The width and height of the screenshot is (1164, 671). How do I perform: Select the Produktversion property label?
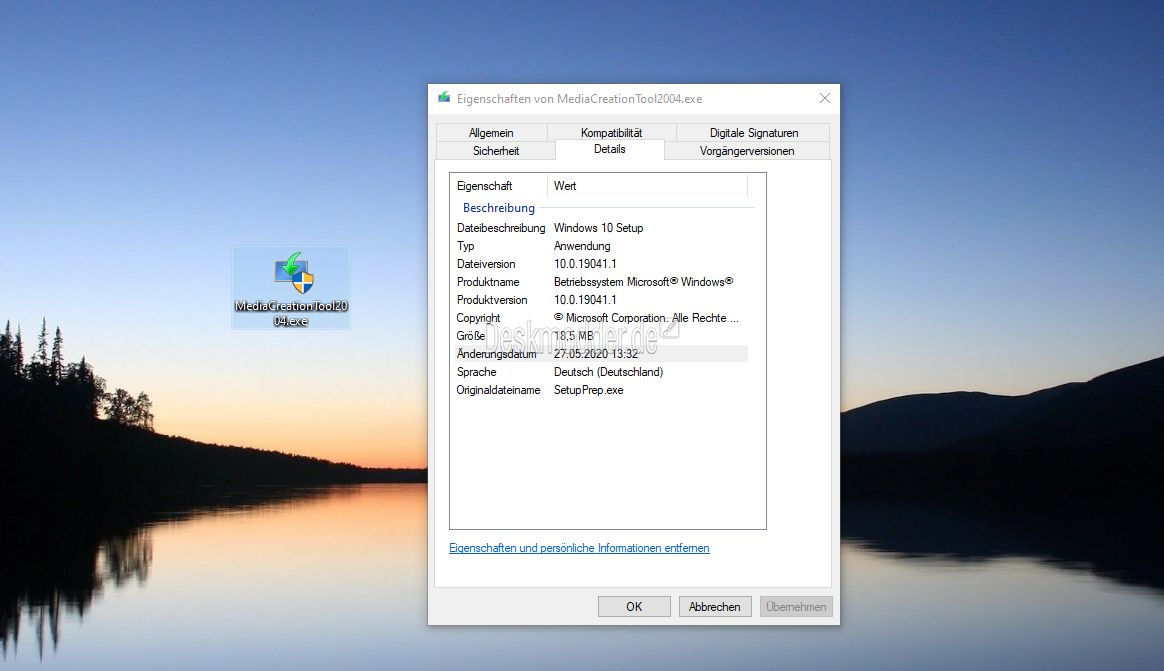pos(492,300)
